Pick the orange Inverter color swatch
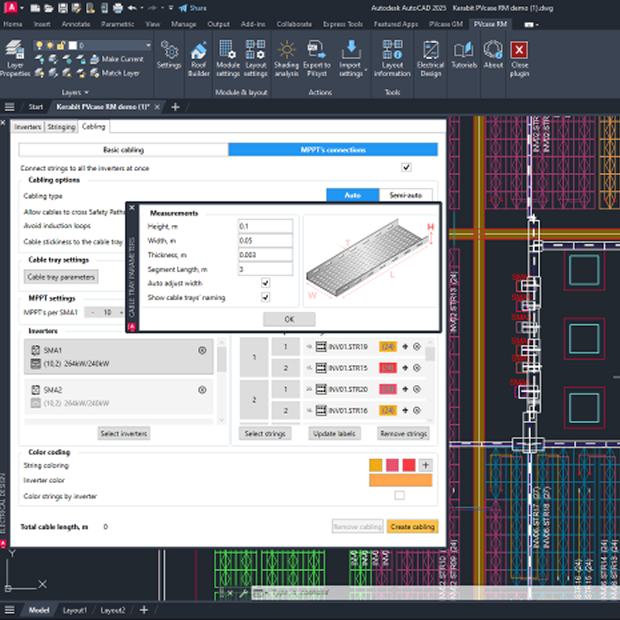 coord(400,480)
